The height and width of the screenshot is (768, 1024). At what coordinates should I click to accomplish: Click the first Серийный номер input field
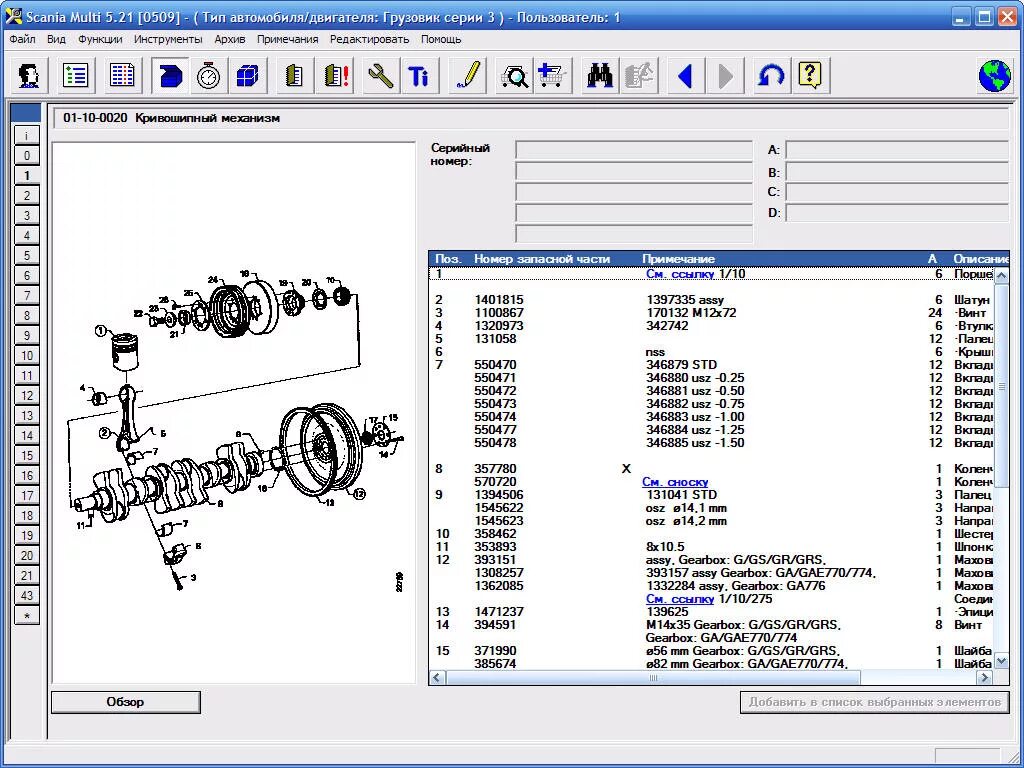tap(634, 150)
